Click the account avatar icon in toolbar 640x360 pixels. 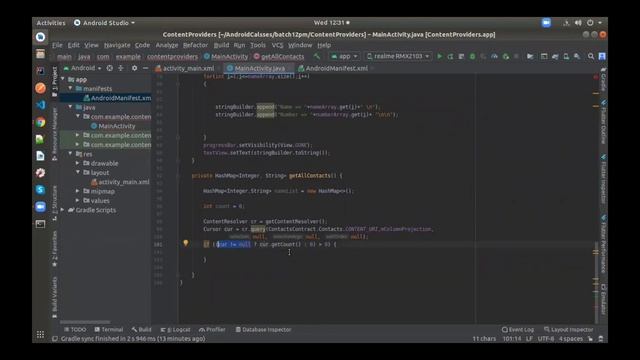coord(602,56)
